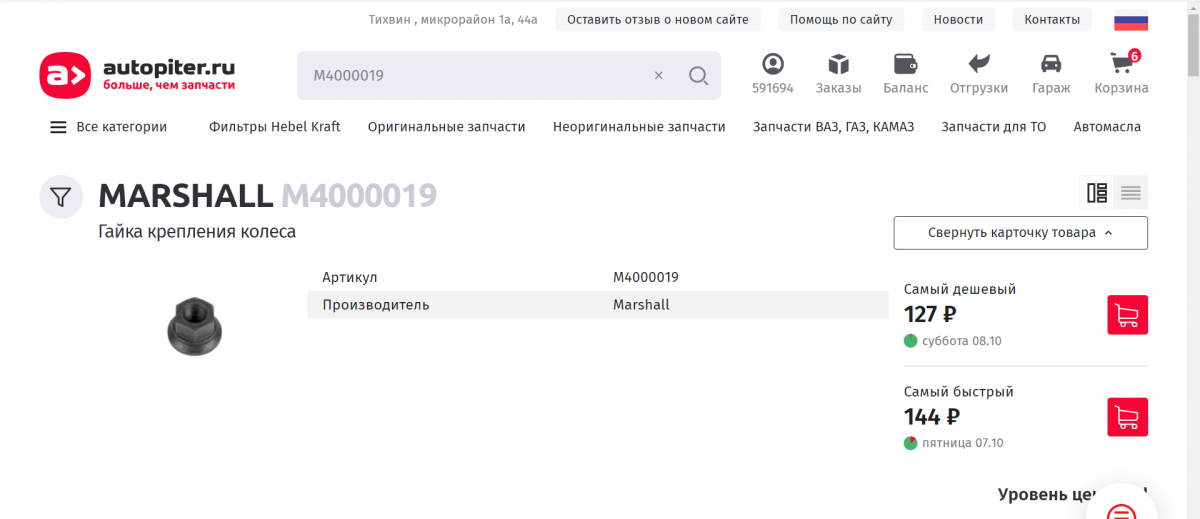The width and height of the screenshot is (1200, 519).
Task: Open the wheel nut product thumbnail
Action: [x=195, y=327]
